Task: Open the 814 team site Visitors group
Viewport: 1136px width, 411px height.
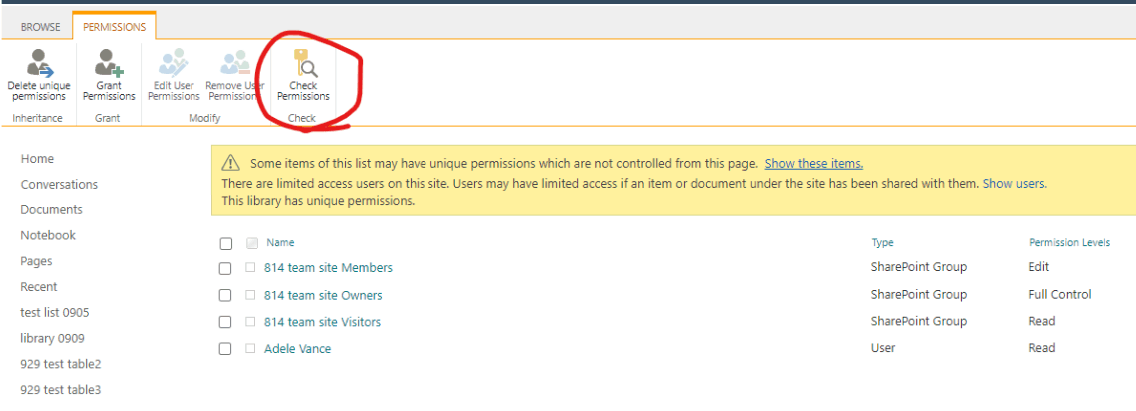Action: coord(322,322)
